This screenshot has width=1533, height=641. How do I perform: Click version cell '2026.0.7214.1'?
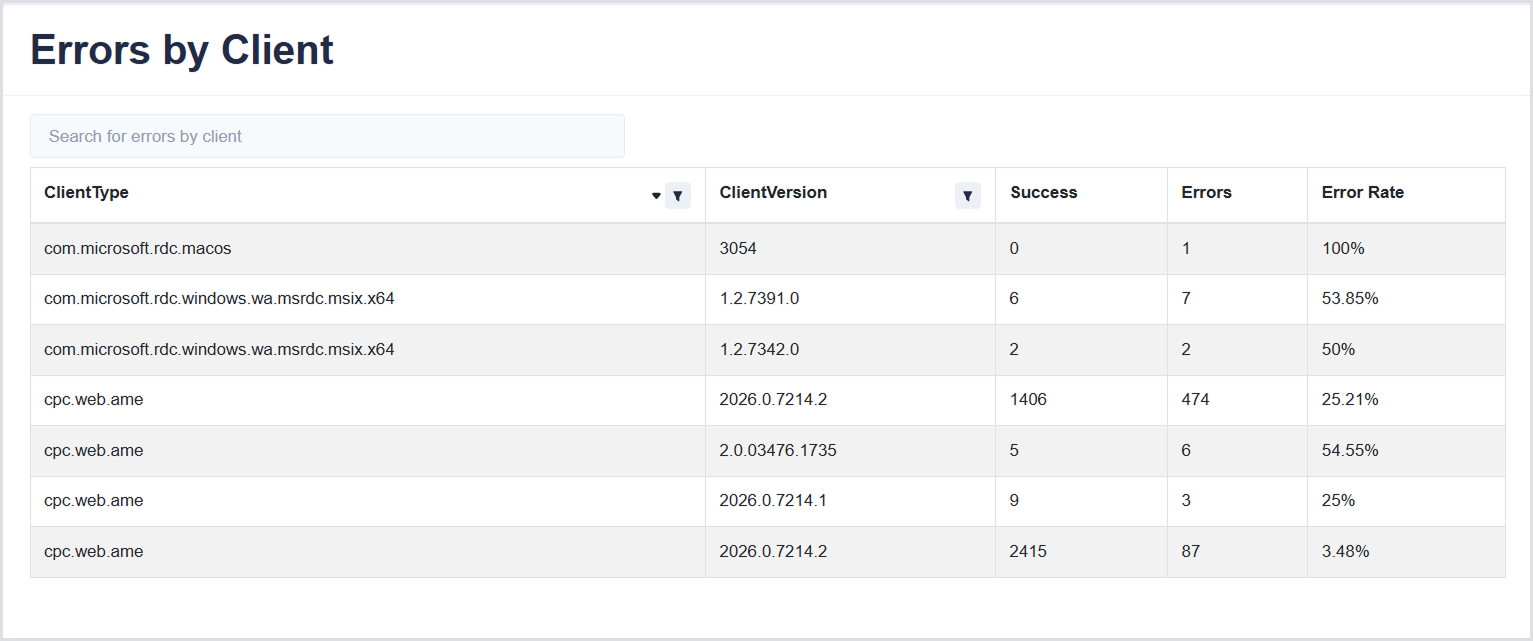coord(850,501)
